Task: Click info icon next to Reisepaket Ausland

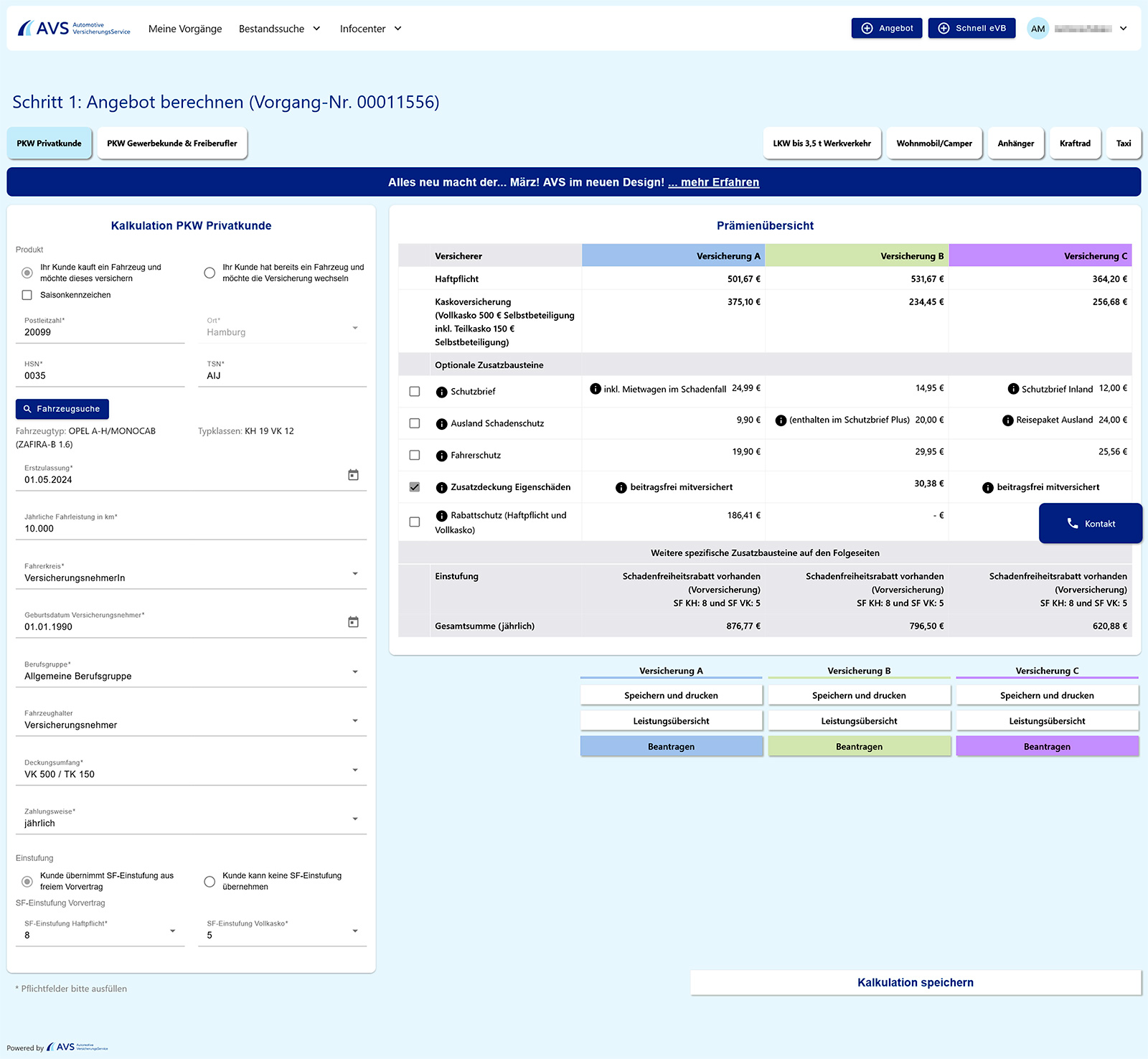Action: [1008, 420]
